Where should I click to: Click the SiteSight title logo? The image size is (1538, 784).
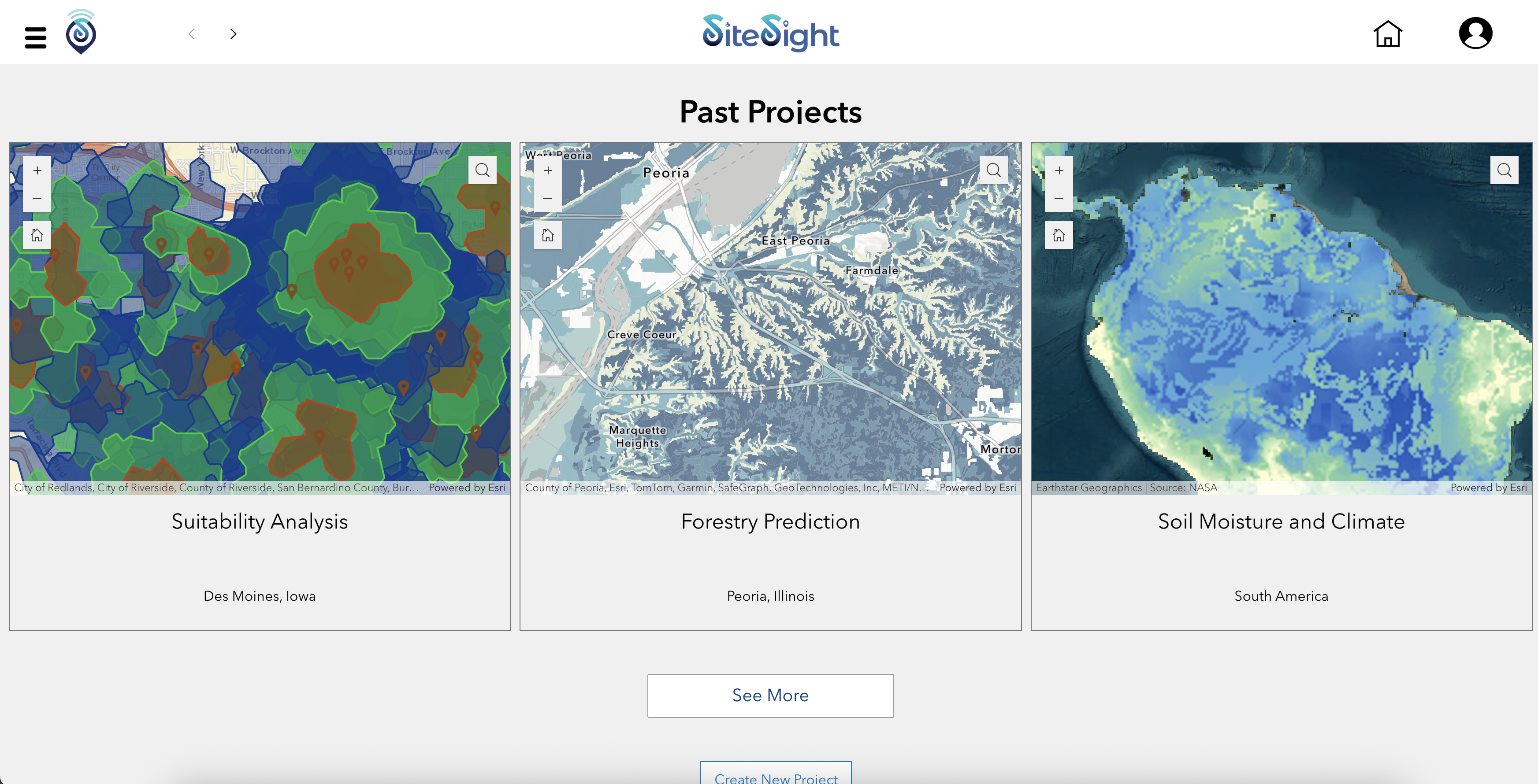click(770, 33)
